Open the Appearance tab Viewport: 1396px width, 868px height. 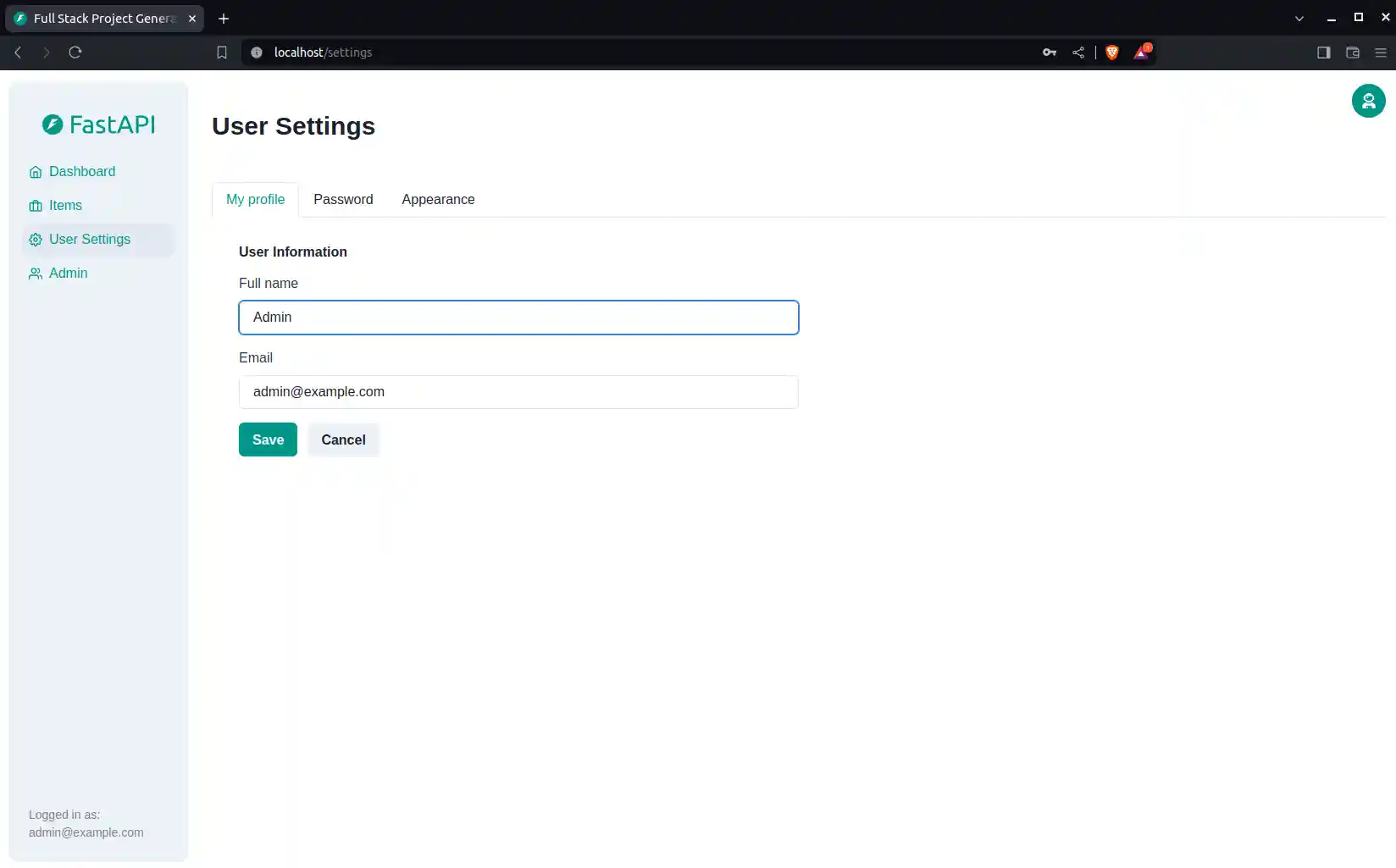[x=438, y=200]
